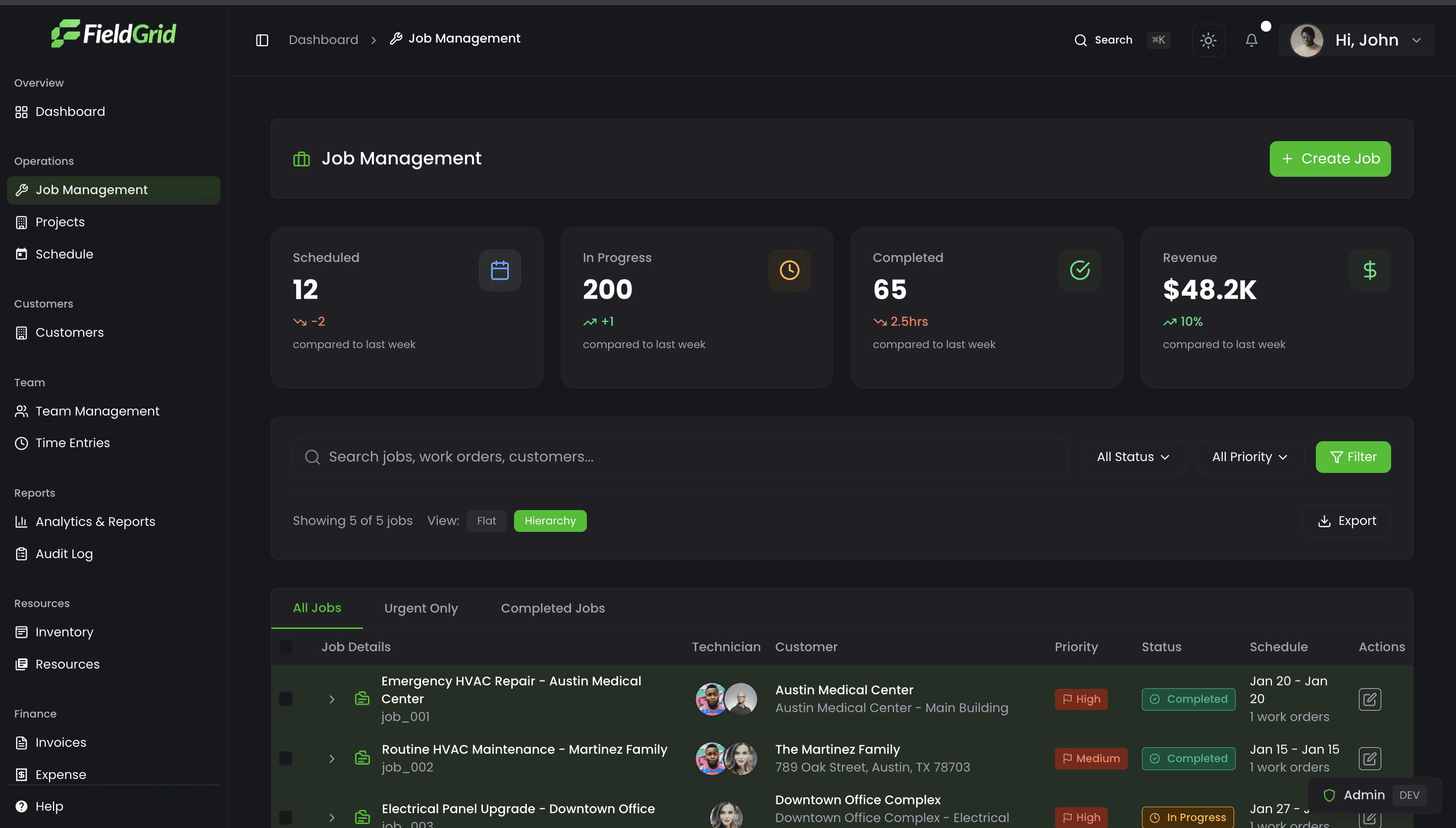
Task: Edit the Routine HVAC Maintenance job
Action: (x=1370, y=758)
